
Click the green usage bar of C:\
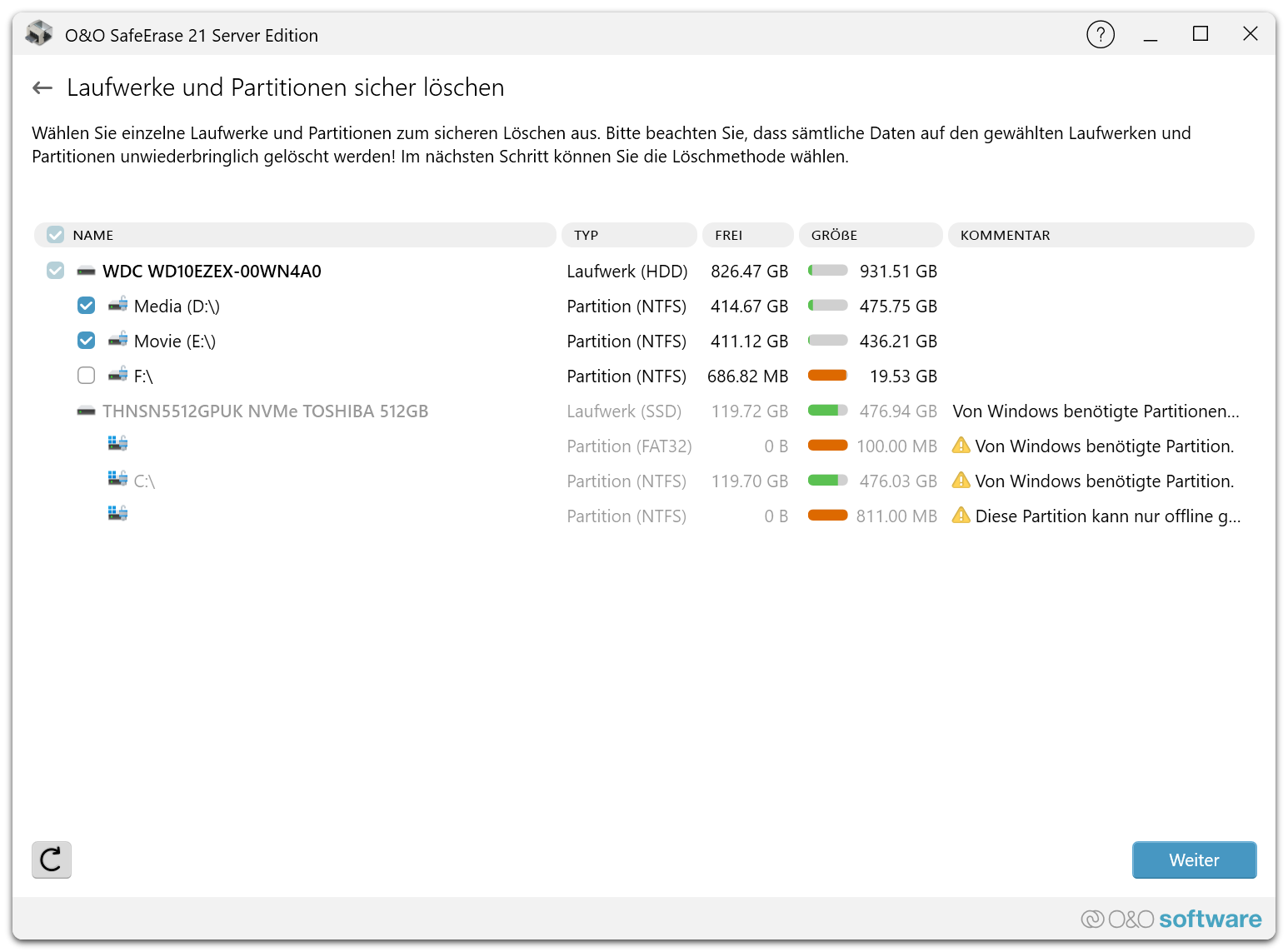click(828, 481)
